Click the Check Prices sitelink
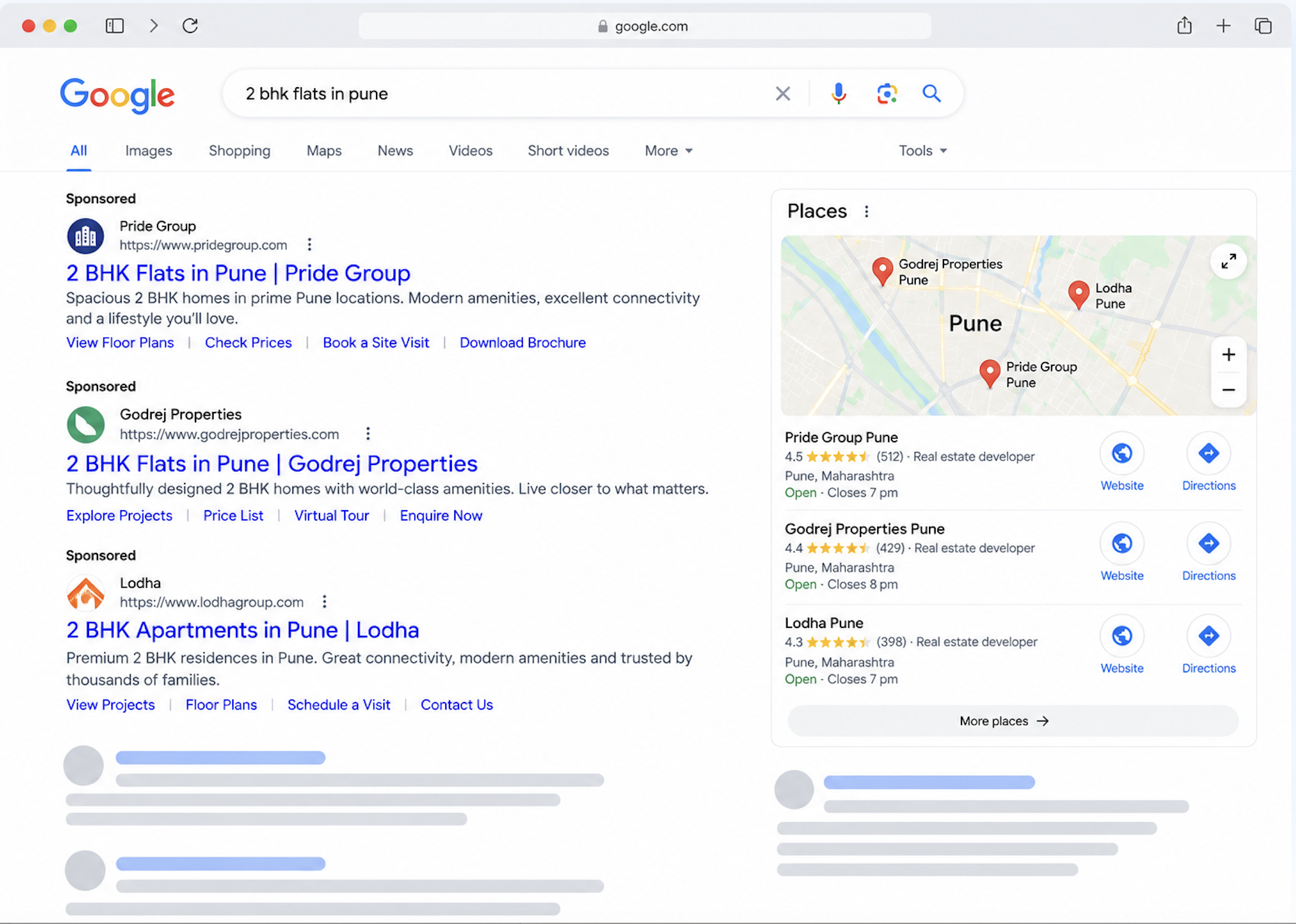This screenshot has height=924, width=1296. coord(248,342)
